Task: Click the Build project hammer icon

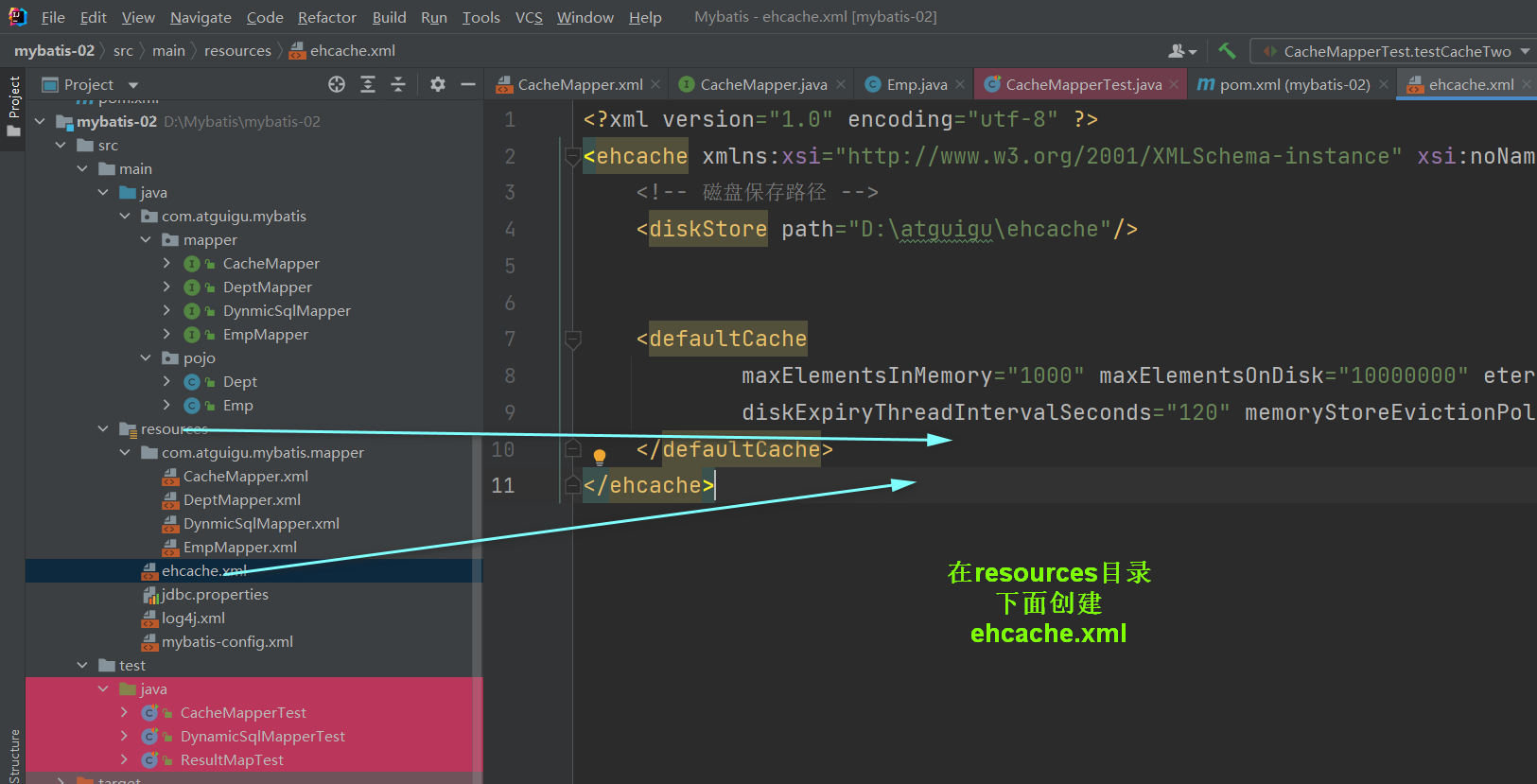Action: [1227, 51]
